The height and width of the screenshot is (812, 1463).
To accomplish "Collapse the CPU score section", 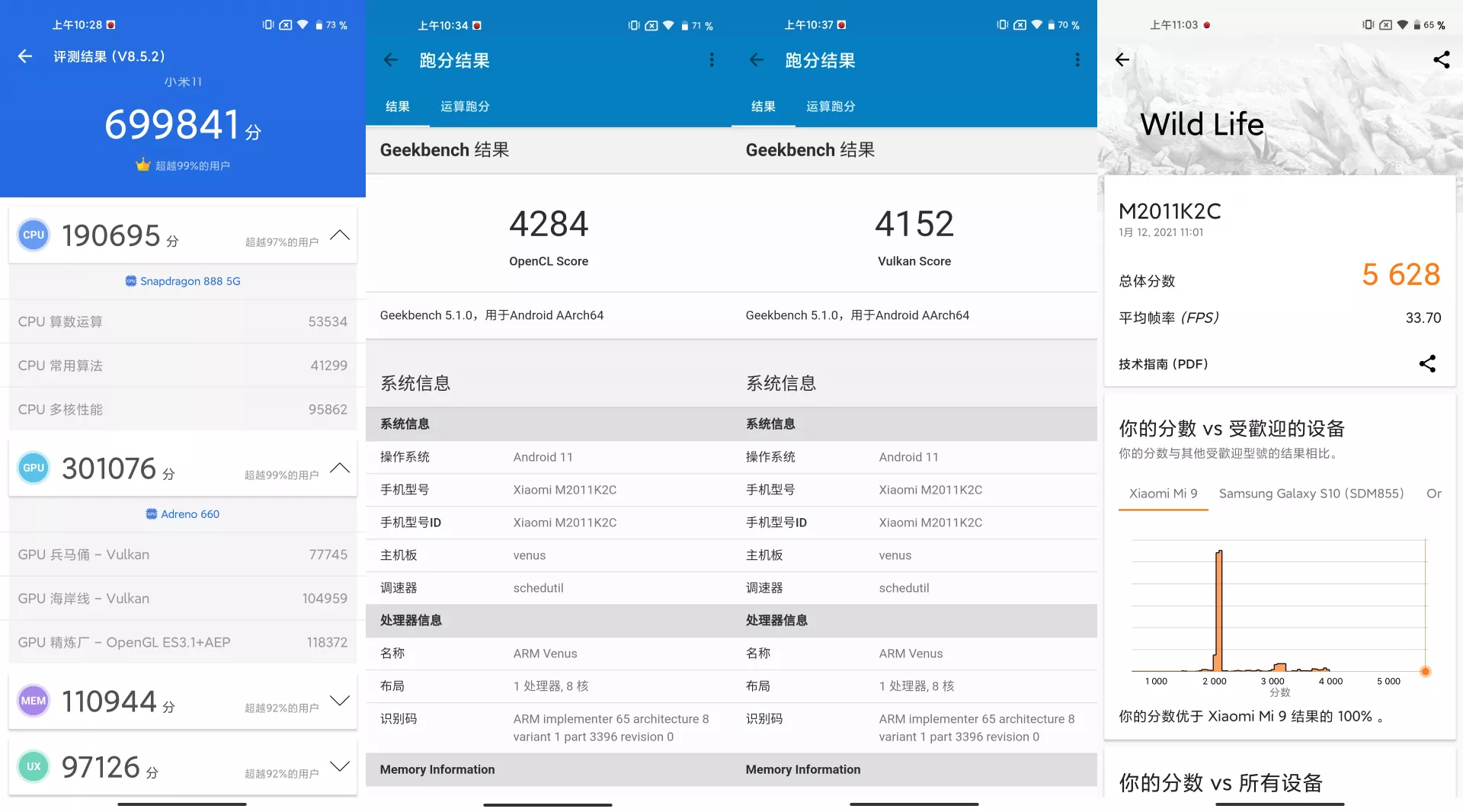I will 340,235.
